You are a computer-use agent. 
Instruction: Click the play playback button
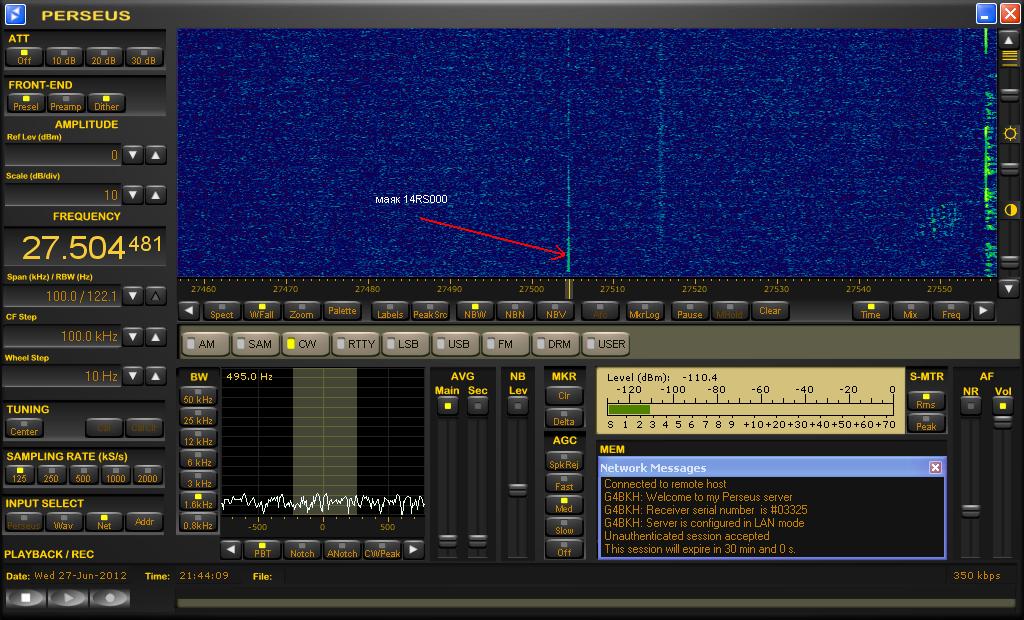pyautogui.click(x=67, y=598)
